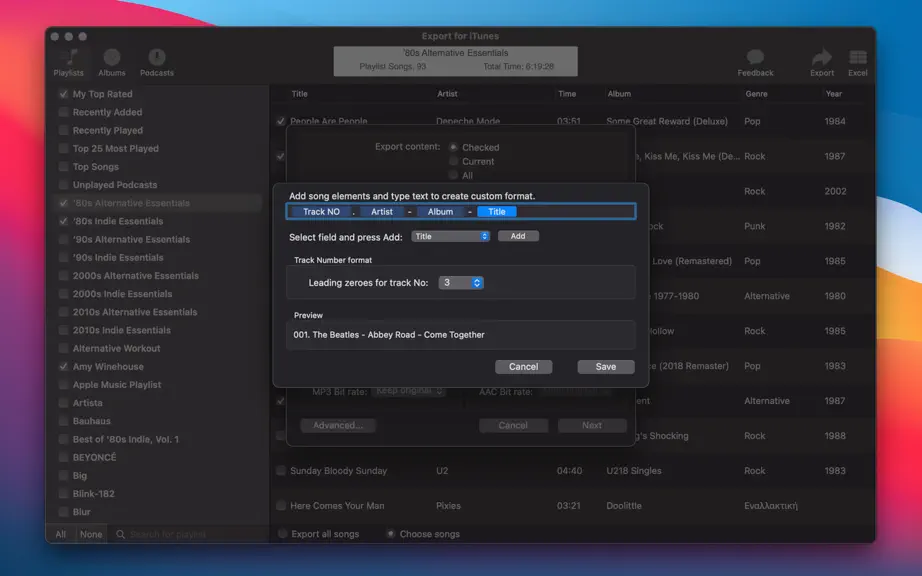Select the Track NO token
Image resolution: width=922 pixels, height=576 pixels.
click(x=321, y=212)
